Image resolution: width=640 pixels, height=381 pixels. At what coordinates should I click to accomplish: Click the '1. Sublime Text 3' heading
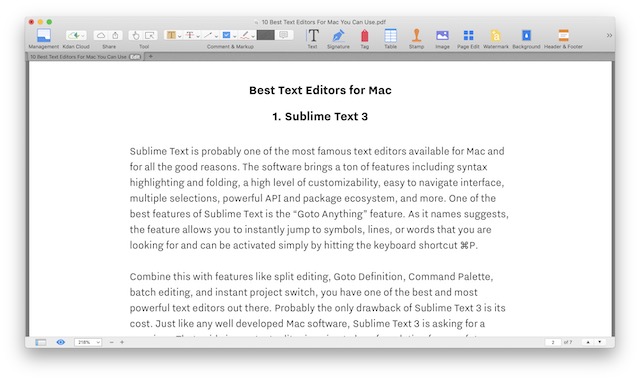coord(320,116)
